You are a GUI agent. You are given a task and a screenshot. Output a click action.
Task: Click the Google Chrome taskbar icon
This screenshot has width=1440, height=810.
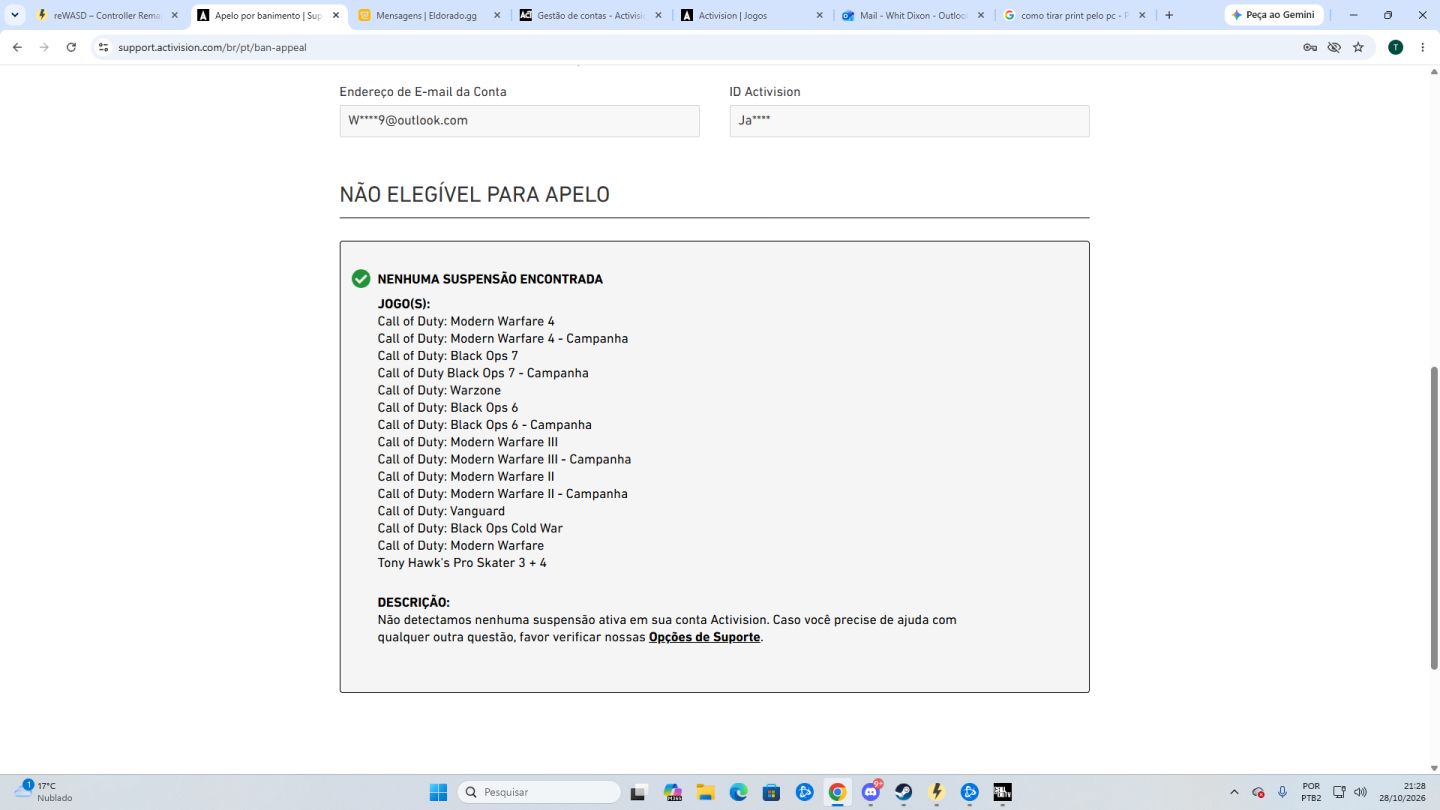point(837,792)
